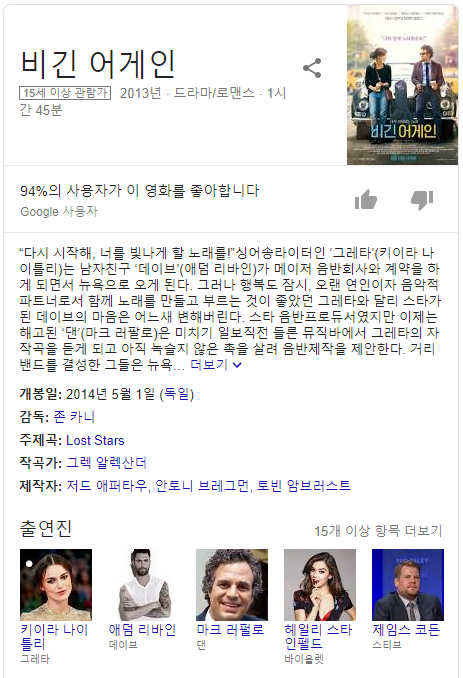Click the thumbs down icon
The width and height of the screenshot is (463, 678).
coord(422,200)
